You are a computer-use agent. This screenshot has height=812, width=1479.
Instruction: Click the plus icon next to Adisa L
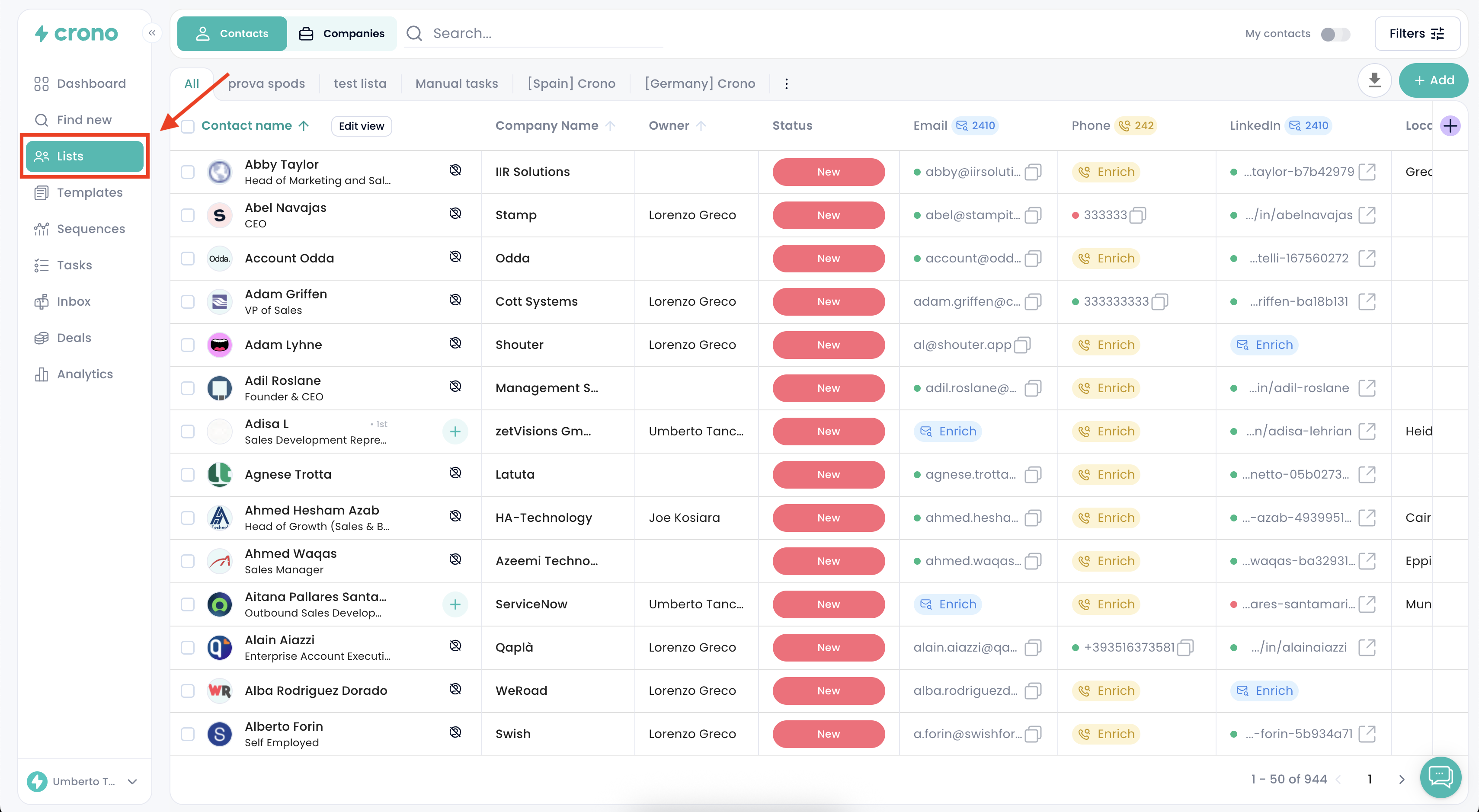455,431
